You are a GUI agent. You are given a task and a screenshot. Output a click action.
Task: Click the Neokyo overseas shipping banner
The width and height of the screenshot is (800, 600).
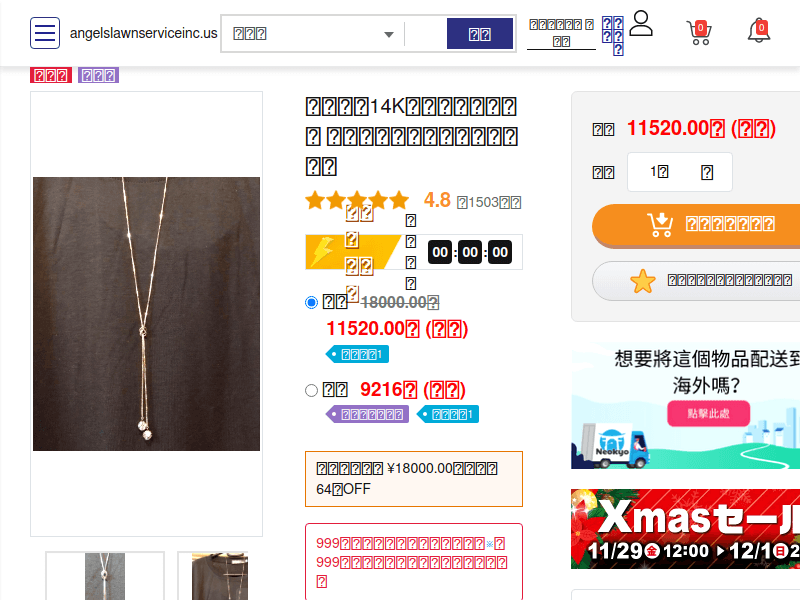click(x=685, y=406)
